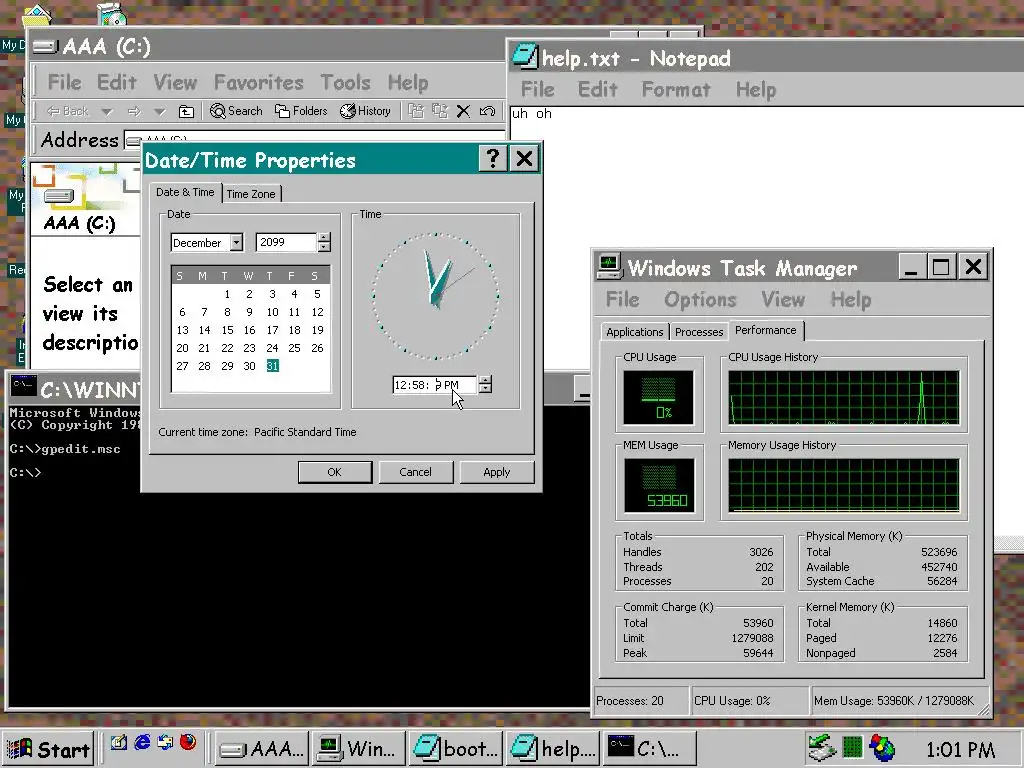Image resolution: width=1024 pixels, height=768 pixels.
Task: Click the Delete X icon in Explorer toolbar
Action: click(463, 112)
